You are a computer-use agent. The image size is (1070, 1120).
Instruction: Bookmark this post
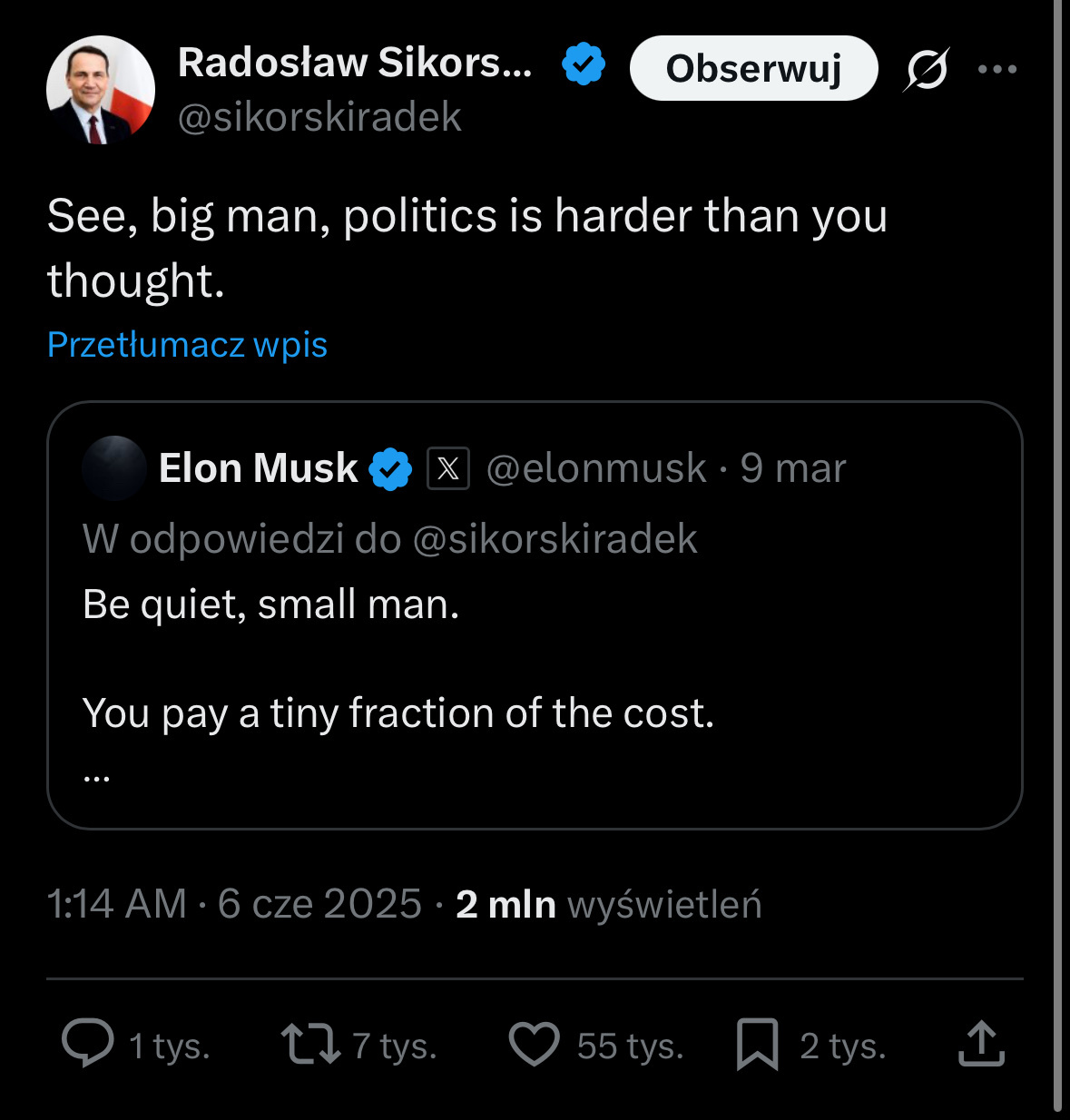click(758, 1044)
